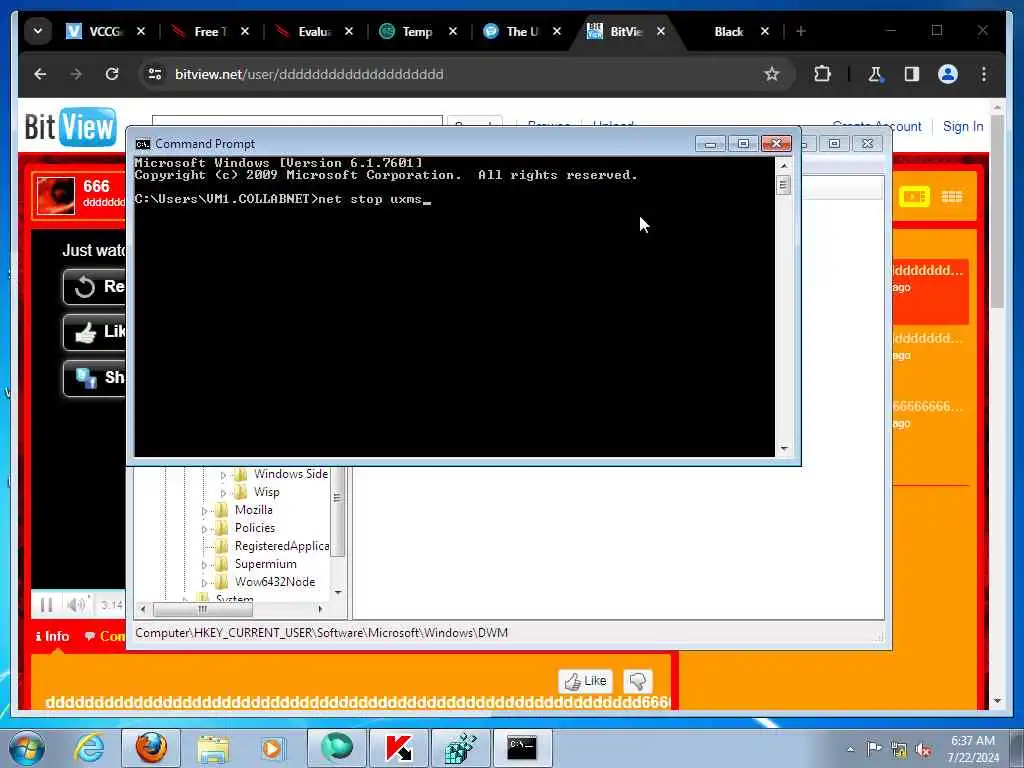This screenshot has width=1024, height=768.
Task: Open the tab search dropdown arrow
Action: click(x=38, y=31)
